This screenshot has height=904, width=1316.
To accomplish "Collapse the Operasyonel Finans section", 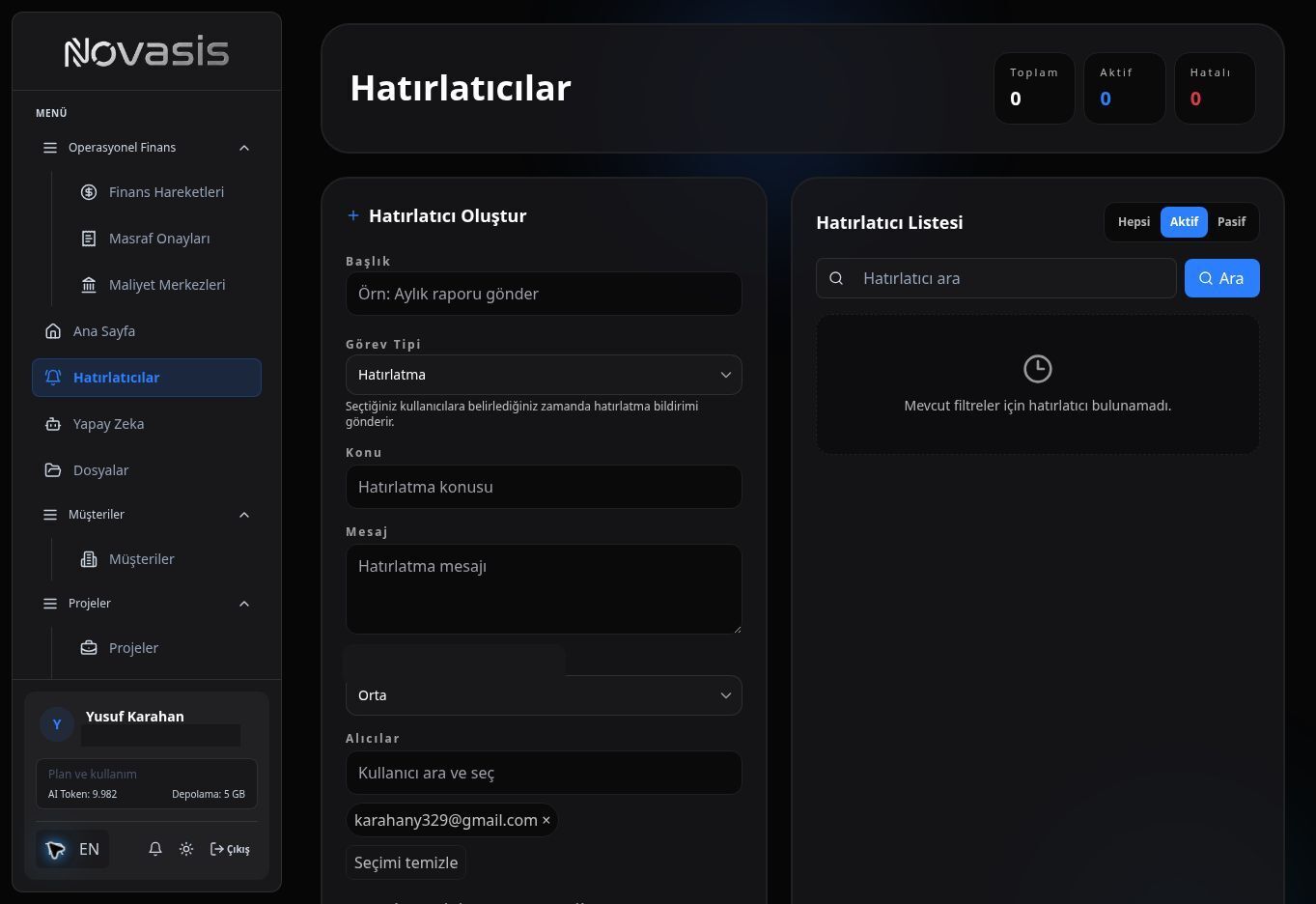I will coord(244,148).
